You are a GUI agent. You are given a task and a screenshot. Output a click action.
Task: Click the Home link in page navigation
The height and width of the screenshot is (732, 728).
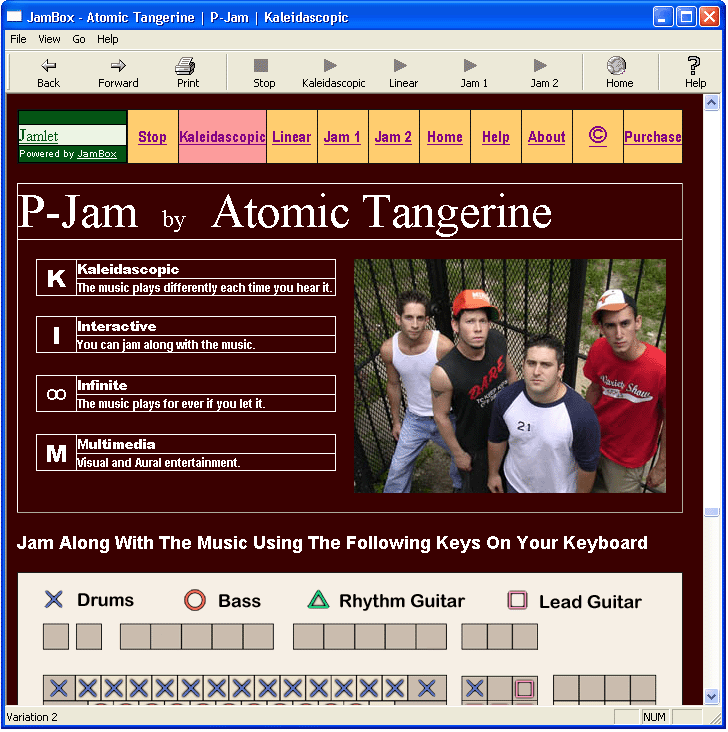(445, 137)
